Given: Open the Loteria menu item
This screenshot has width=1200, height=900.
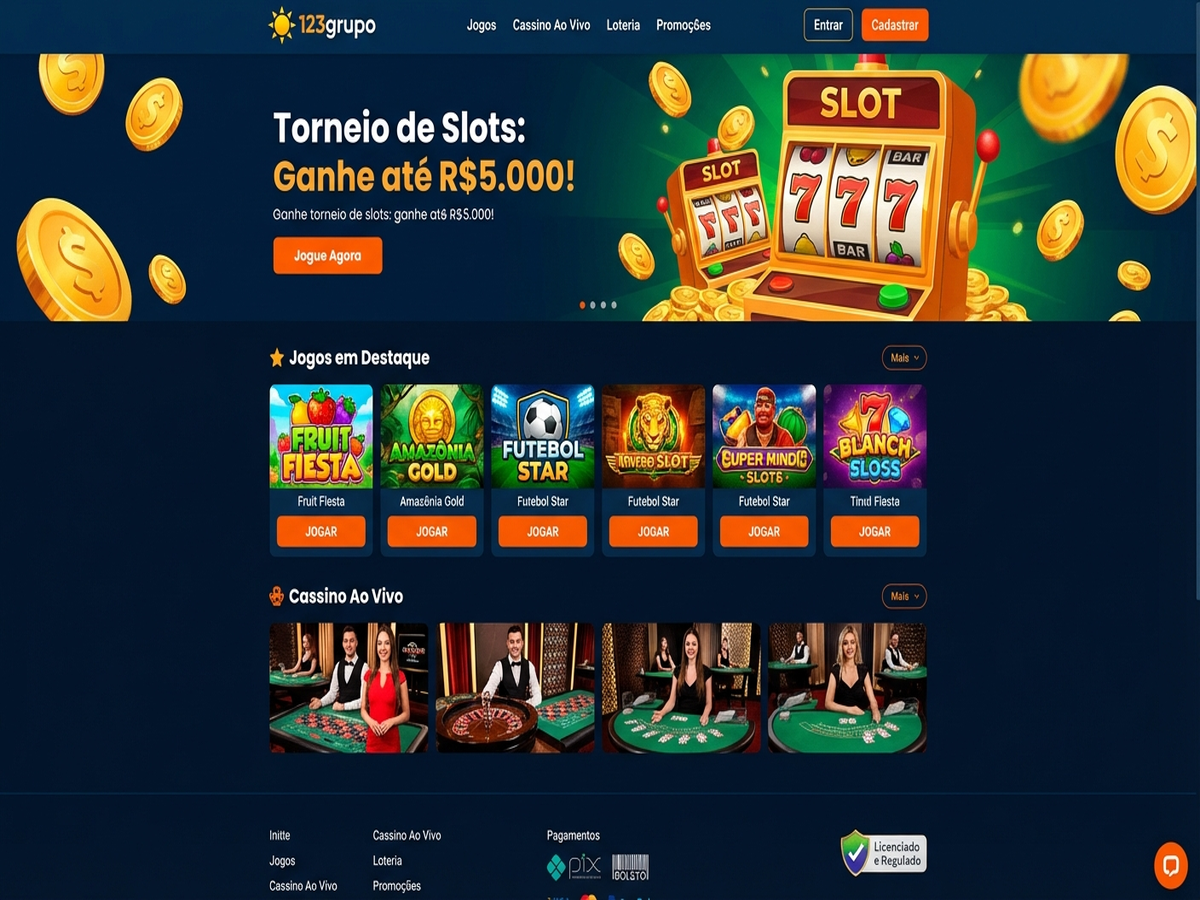Looking at the screenshot, I should [623, 25].
